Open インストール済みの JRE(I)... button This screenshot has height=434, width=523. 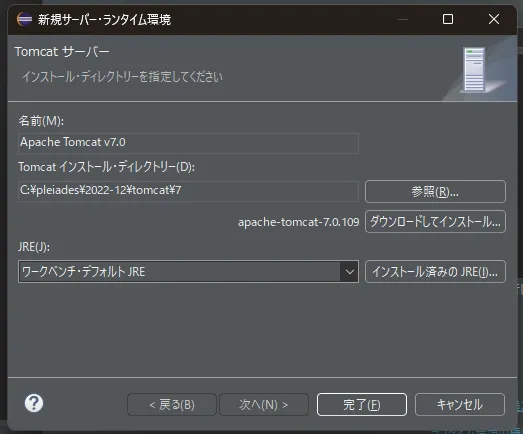click(x=435, y=272)
